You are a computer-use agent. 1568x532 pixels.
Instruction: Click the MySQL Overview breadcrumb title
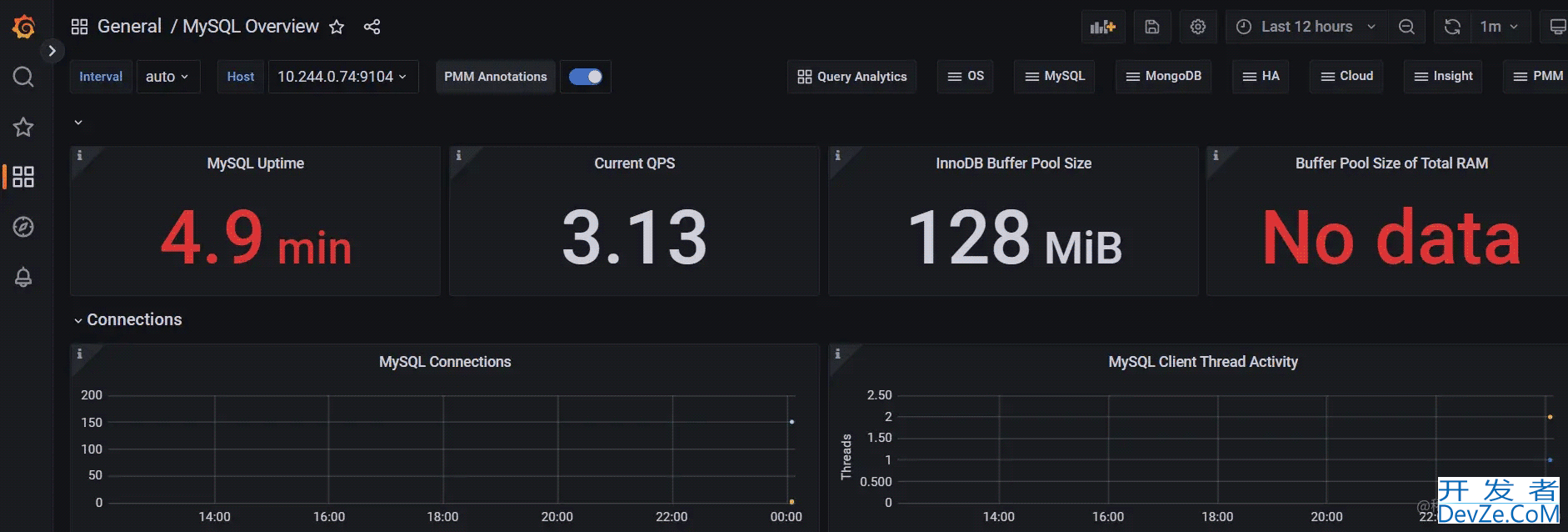pyautogui.click(x=251, y=27)
